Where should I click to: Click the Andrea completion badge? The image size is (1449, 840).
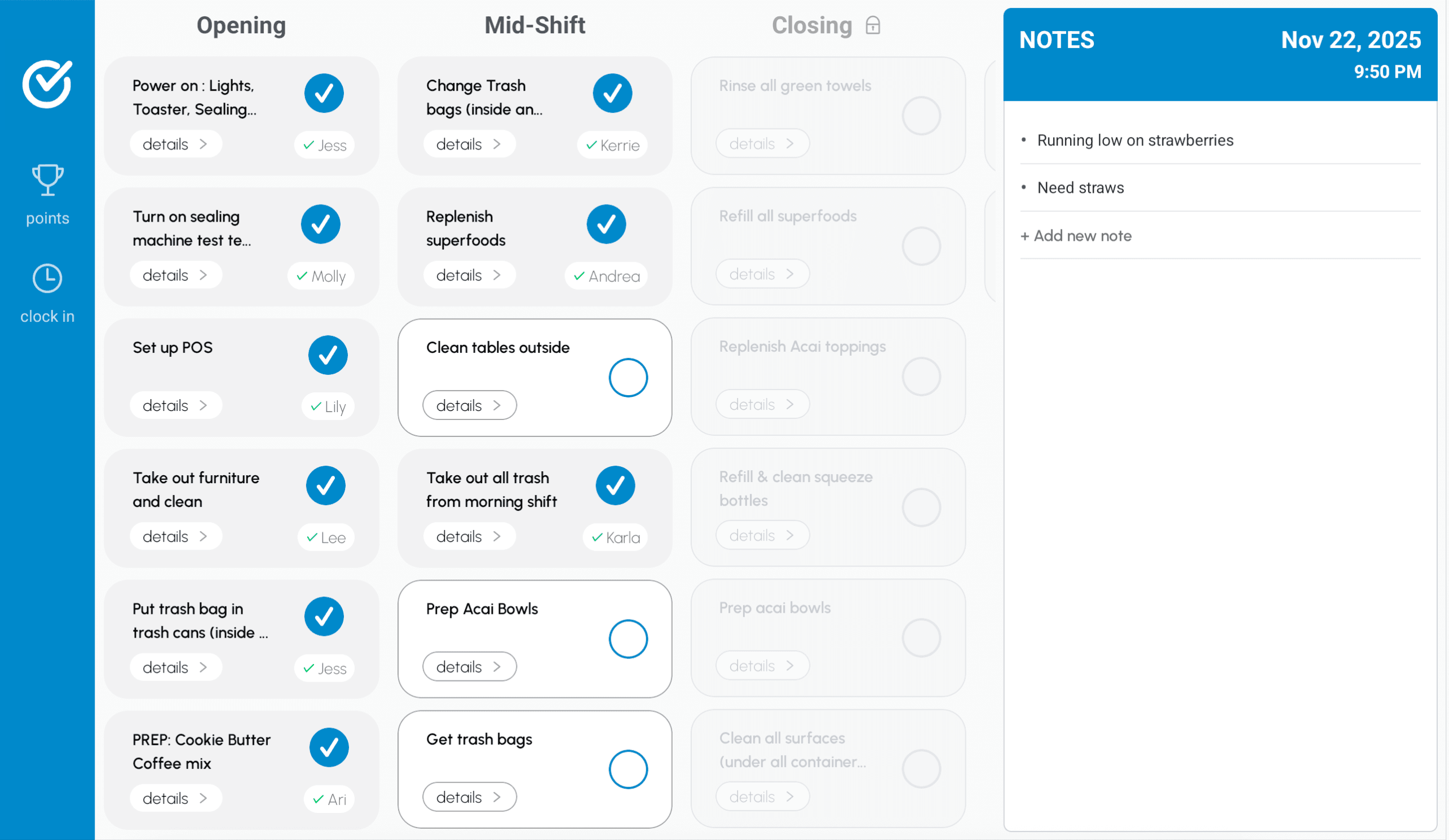click(606, 277)
